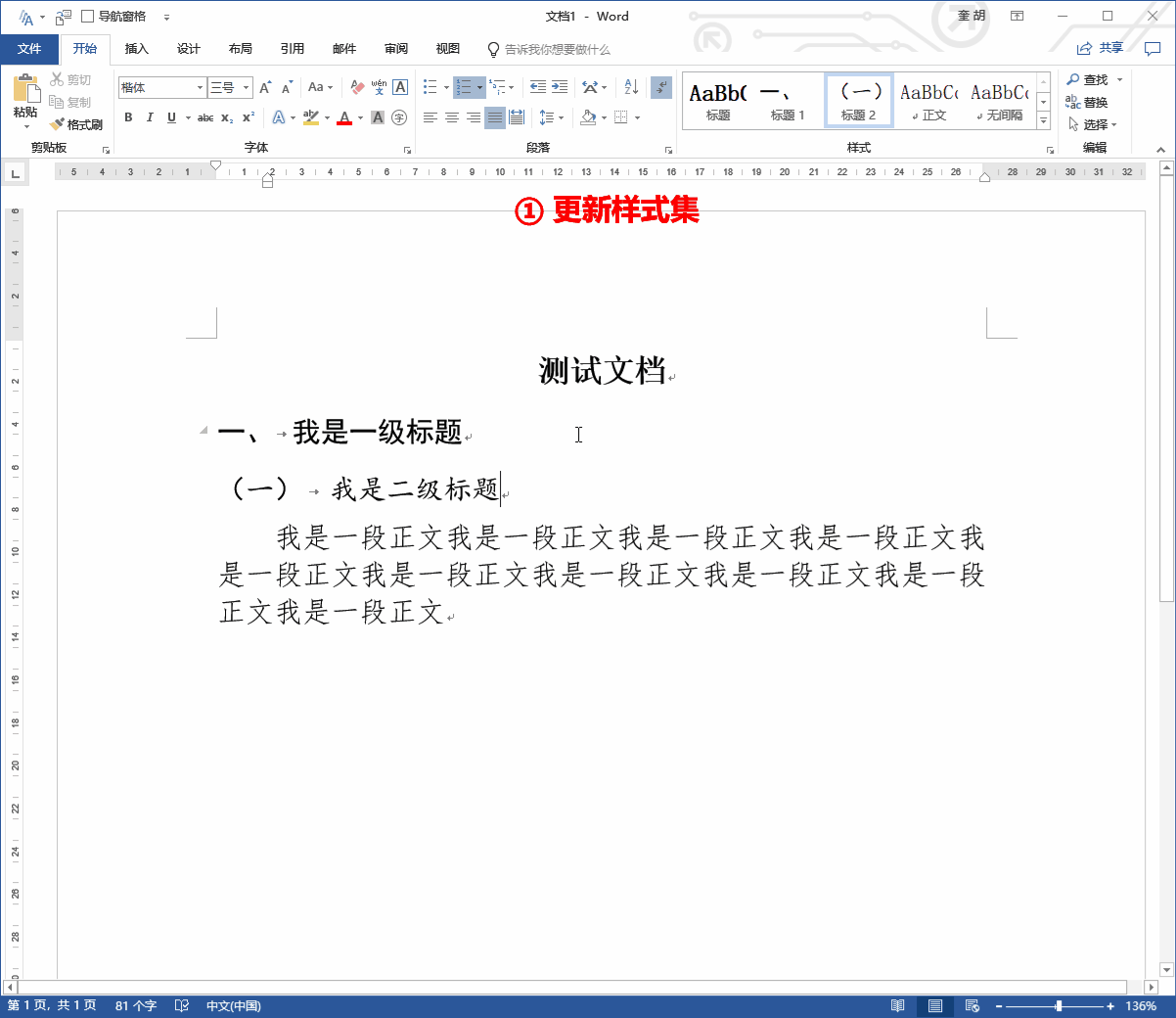Click the tab stop selector at ruler corner
The width and height of the screenshot is (1176, 1018).
(x=15, y=173)
